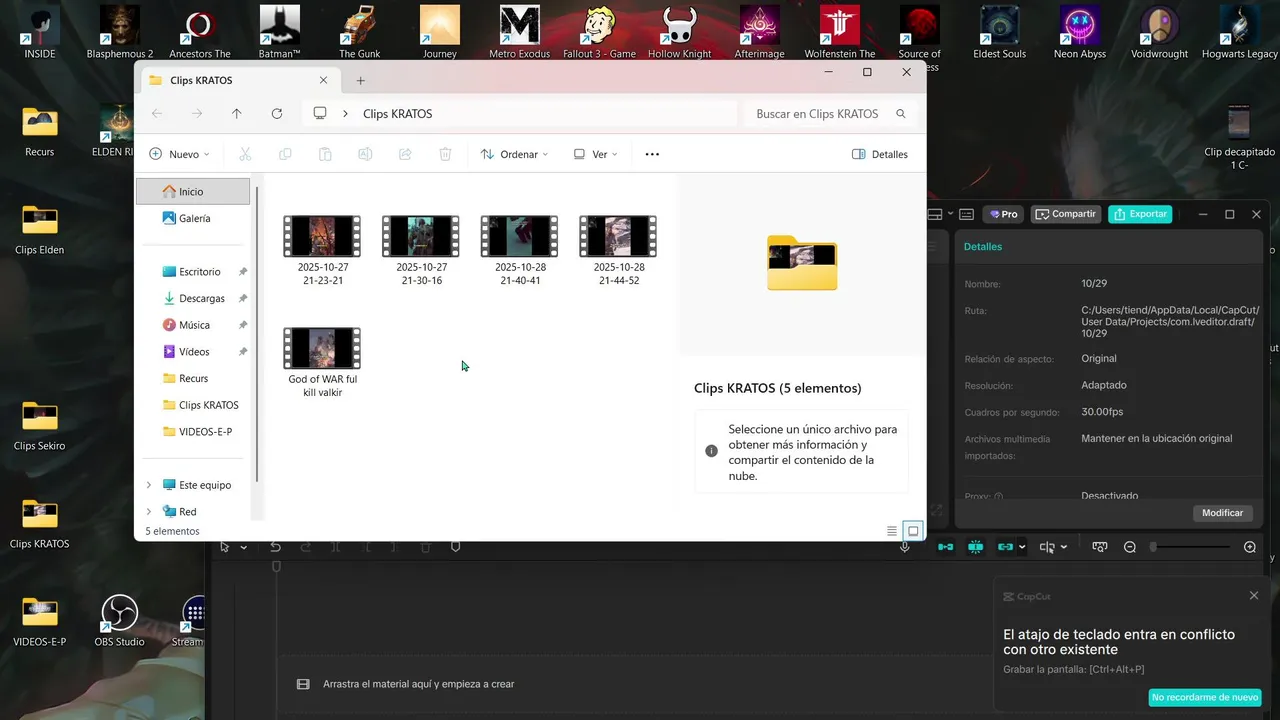The height and width of the screenshot is (720, 1280).
Task: Click the Modificar button in Detalles panel
Action: point(1222,512)
